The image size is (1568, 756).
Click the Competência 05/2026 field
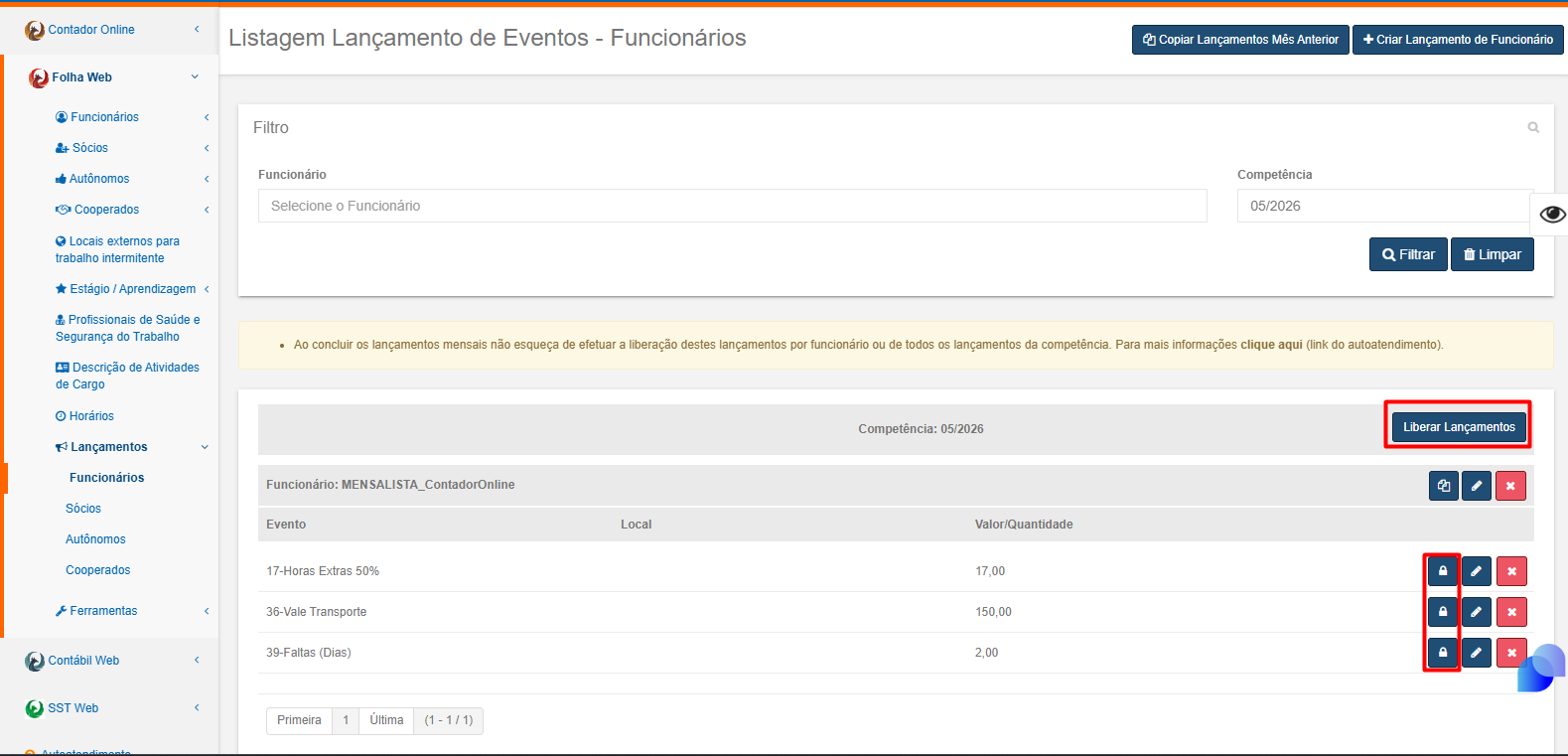point(1385,206)
